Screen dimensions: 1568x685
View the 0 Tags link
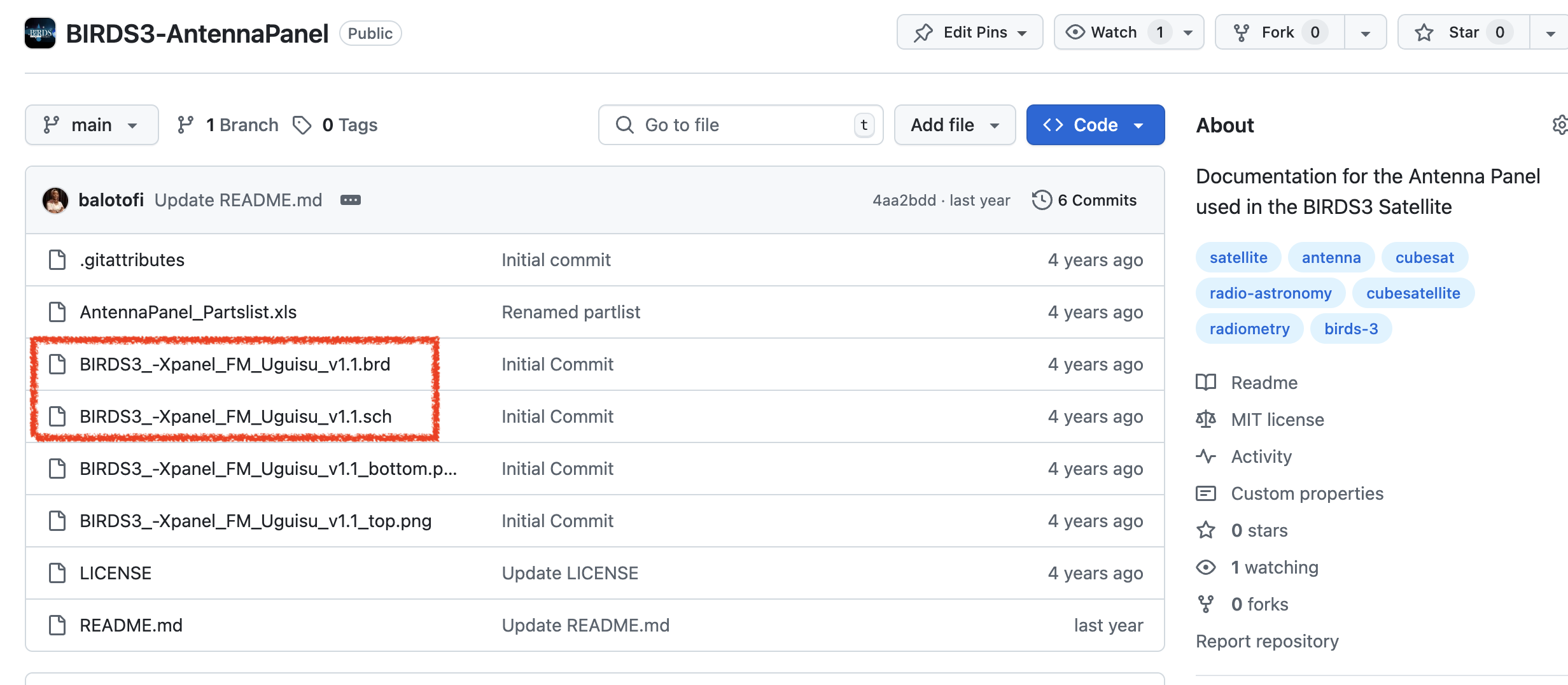(335, 125)
